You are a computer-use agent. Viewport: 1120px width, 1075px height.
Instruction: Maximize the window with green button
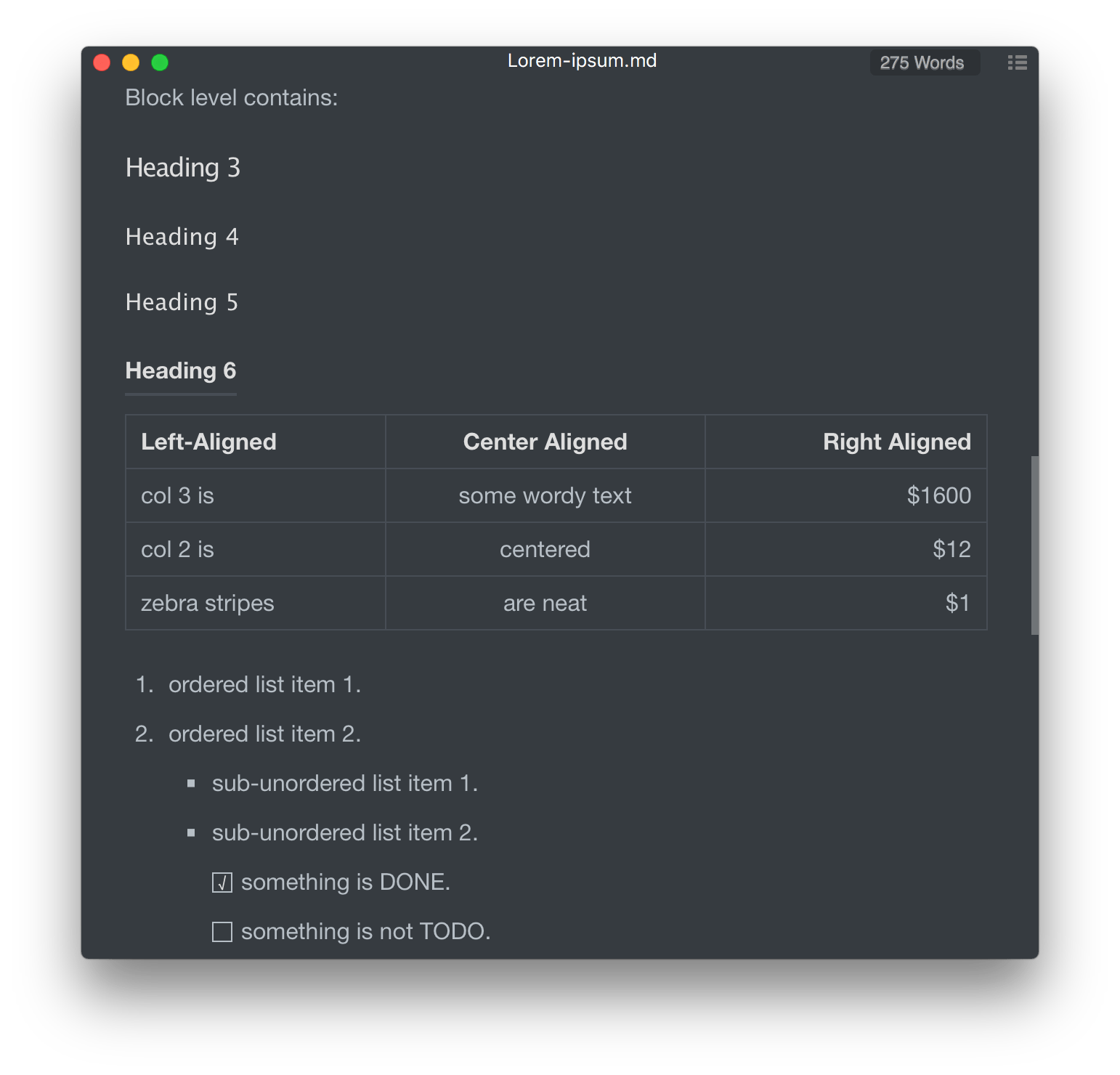coord(160,62)
